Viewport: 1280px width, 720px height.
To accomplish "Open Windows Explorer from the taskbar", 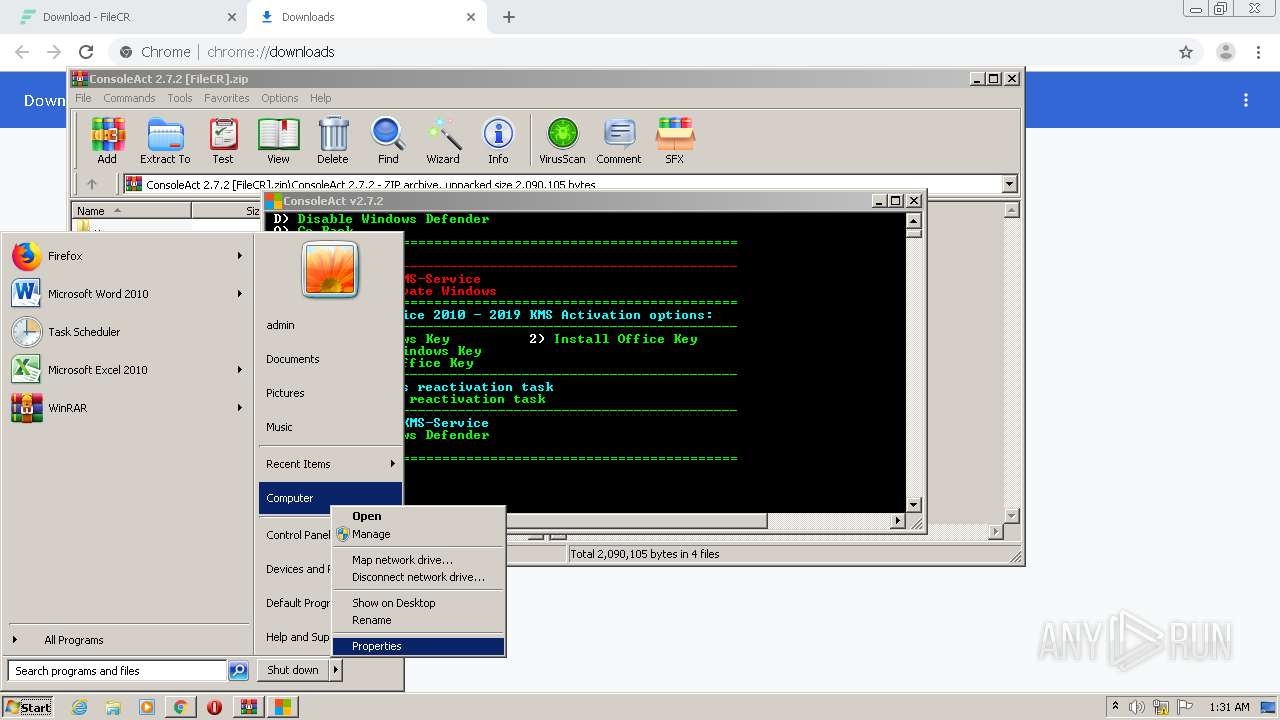I will [113, 707].
